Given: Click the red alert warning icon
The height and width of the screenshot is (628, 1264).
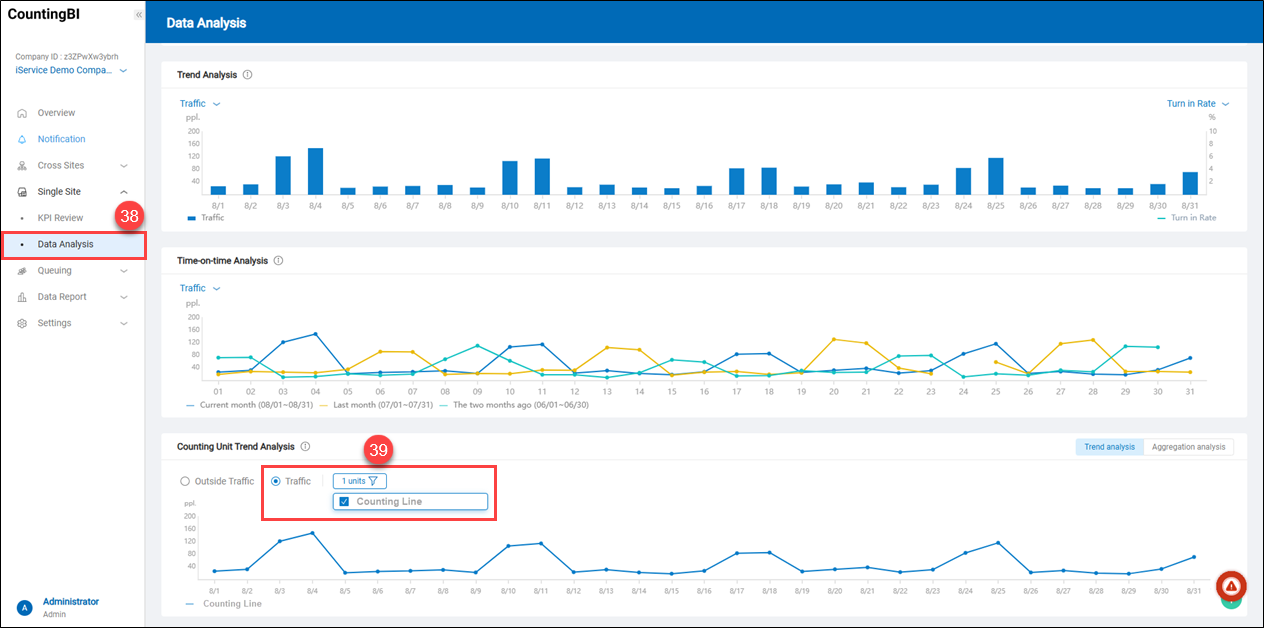Looking at the screenshot, I should point(1231,586).
